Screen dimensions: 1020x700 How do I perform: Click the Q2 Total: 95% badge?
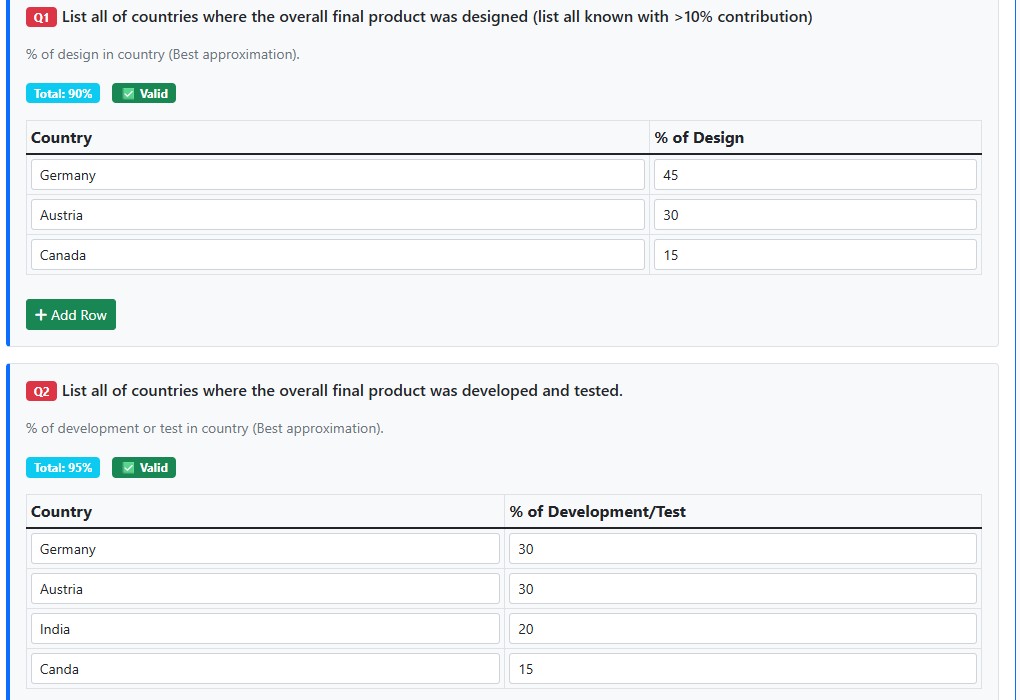click(63, 468)
